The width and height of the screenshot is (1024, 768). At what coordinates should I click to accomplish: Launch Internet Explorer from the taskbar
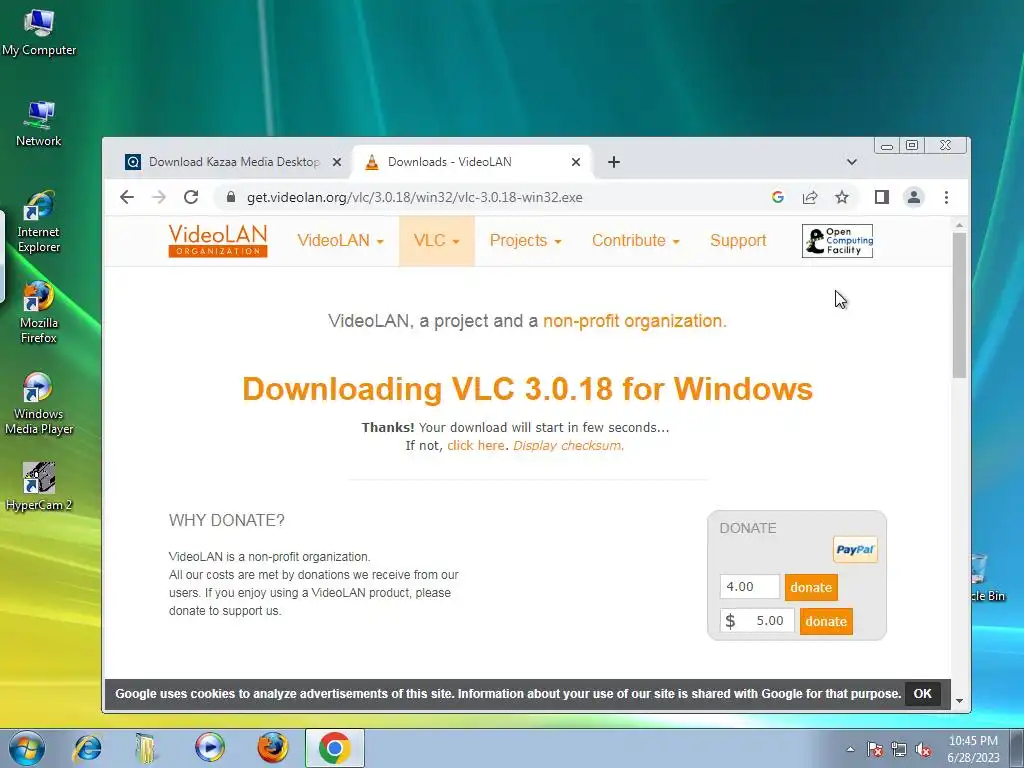tap(88, 748)
